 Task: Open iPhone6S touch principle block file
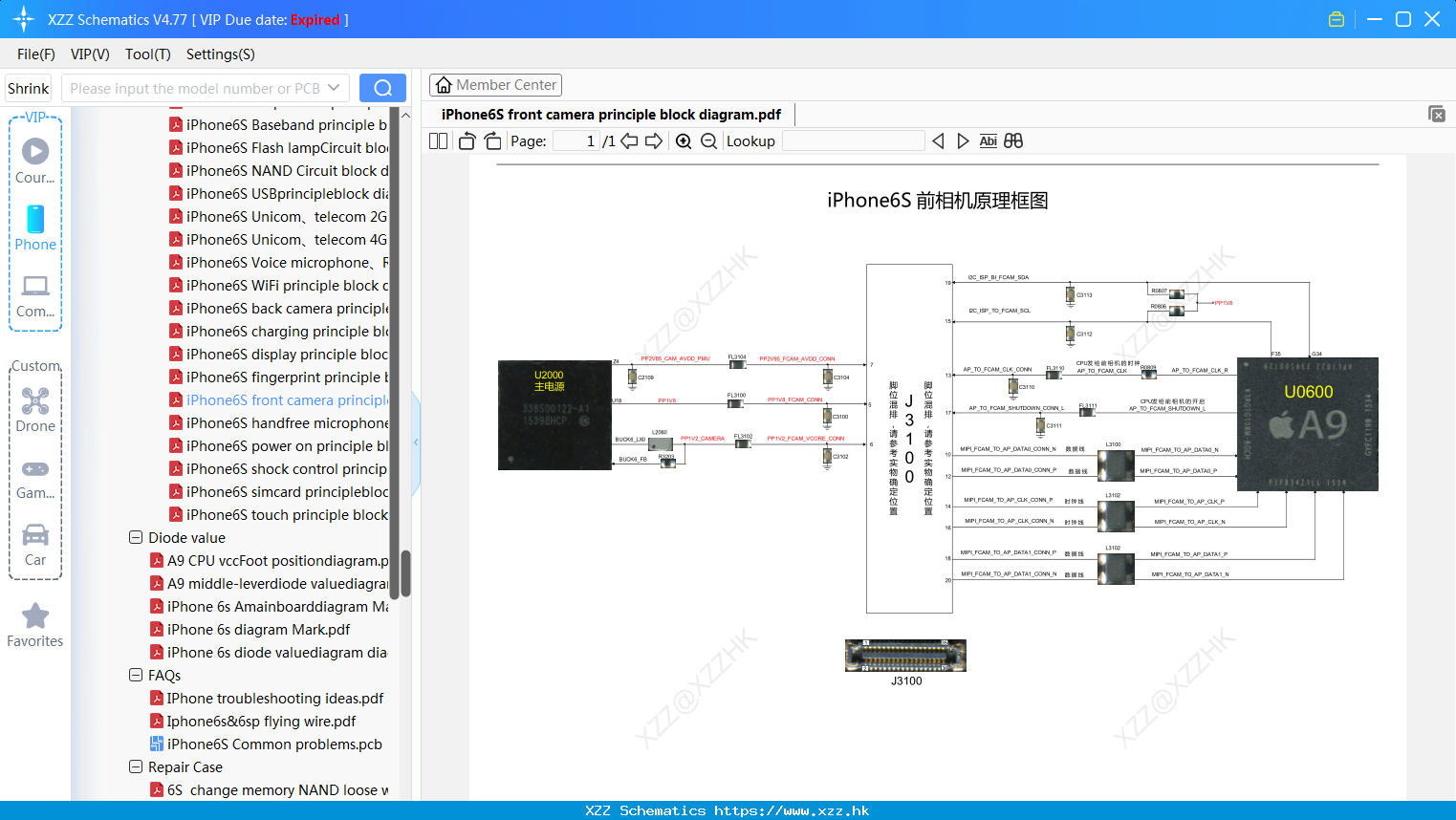pyautogui.click(x=278, y=514)
